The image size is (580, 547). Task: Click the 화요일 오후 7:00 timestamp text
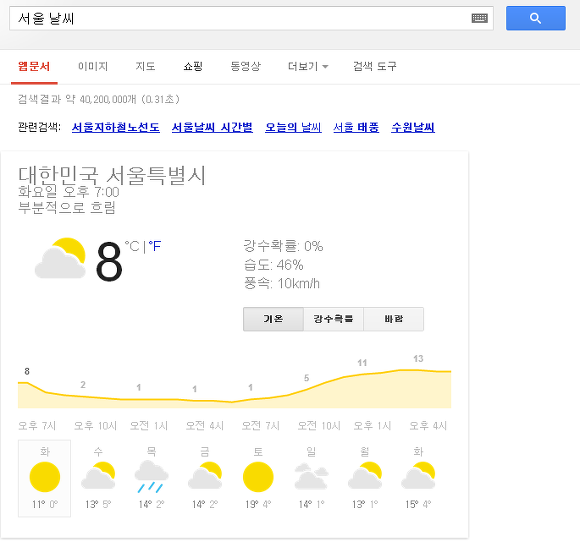point(69,192)
